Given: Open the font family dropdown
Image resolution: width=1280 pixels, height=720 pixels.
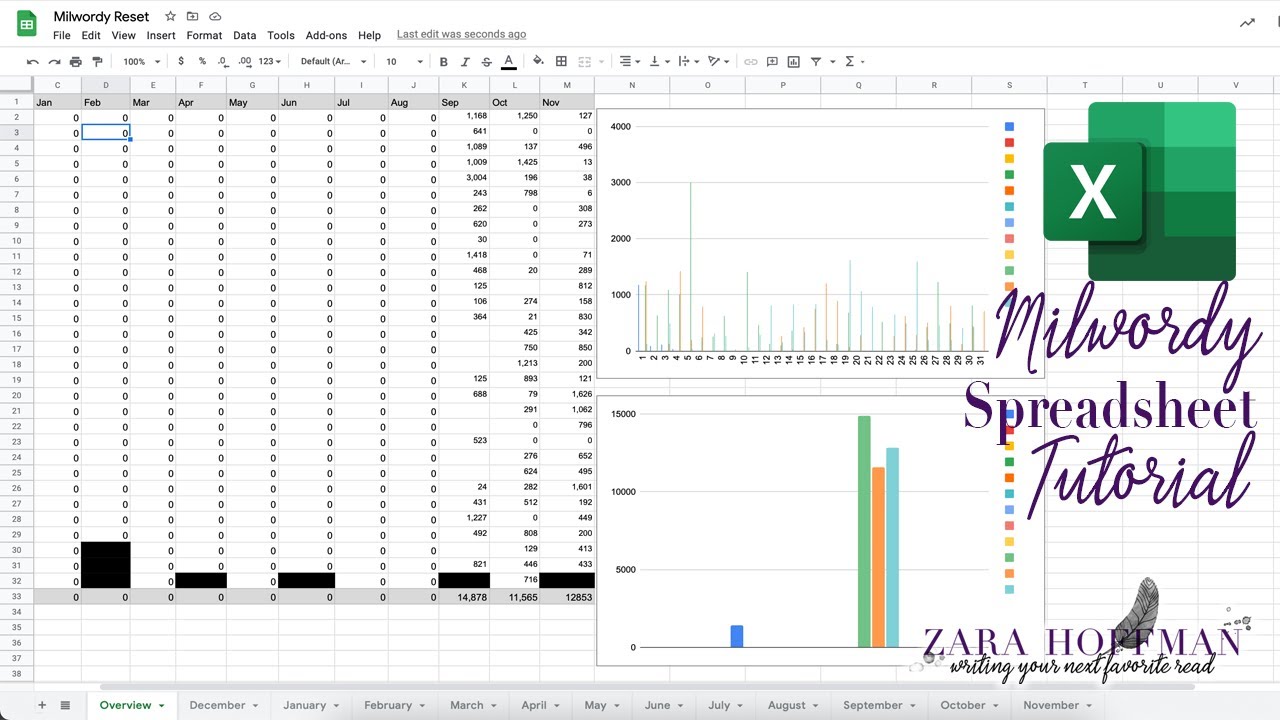Looking at the screenshot, I should pyautogui.click(x=334, y=62).
